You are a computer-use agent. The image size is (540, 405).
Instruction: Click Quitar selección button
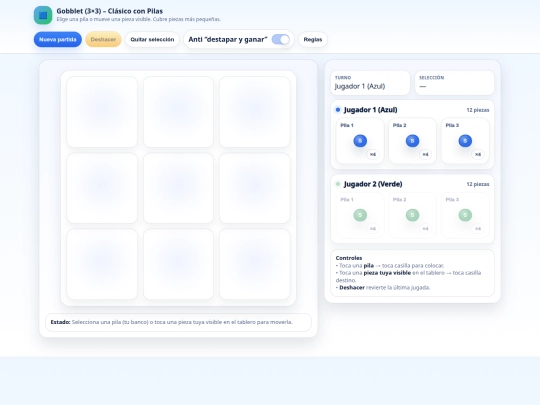click(152, 39)
